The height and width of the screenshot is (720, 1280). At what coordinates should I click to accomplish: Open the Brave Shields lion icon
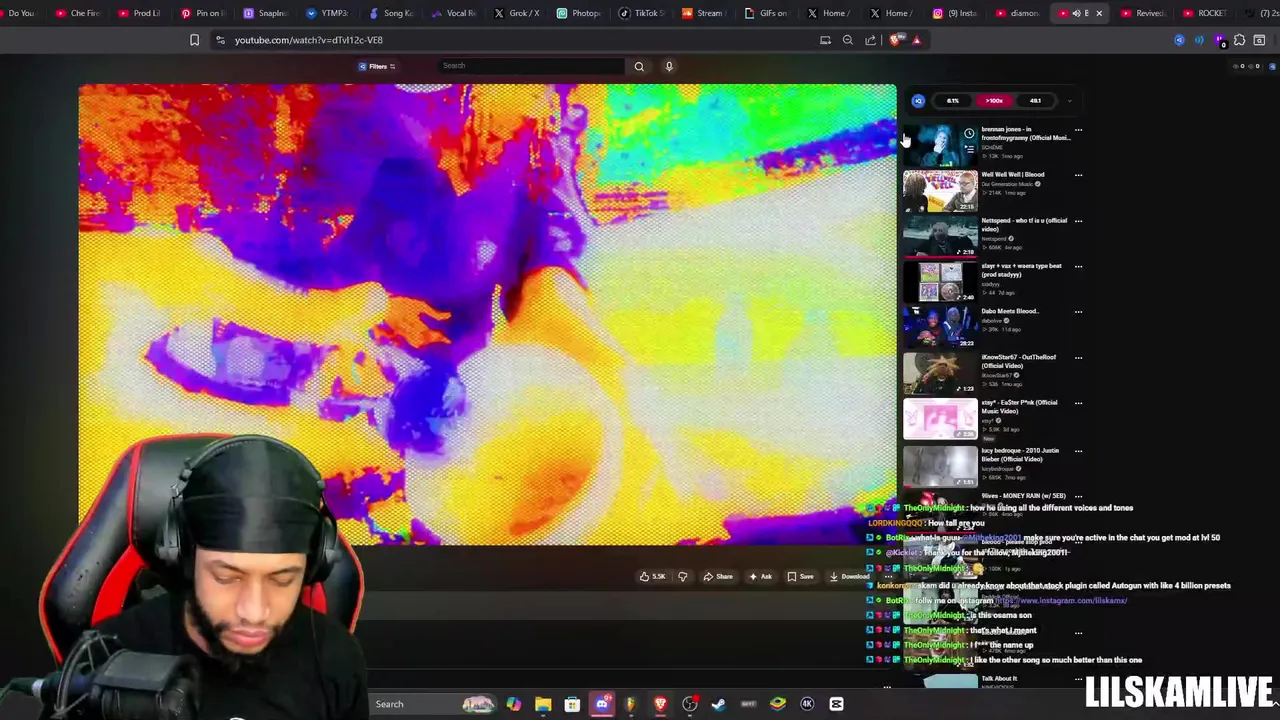coord(895,40)
